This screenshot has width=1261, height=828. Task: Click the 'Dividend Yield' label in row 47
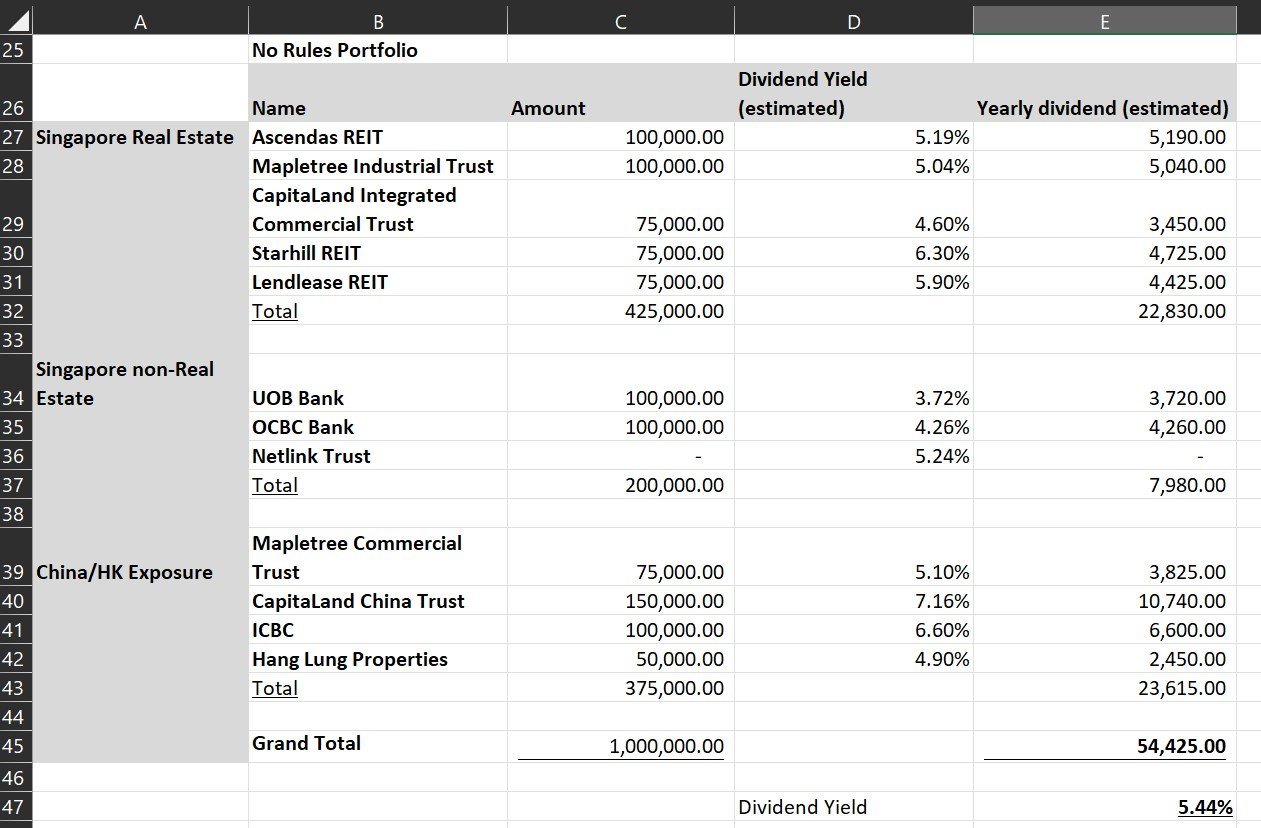pyautogui.click(x=854, y=807)
